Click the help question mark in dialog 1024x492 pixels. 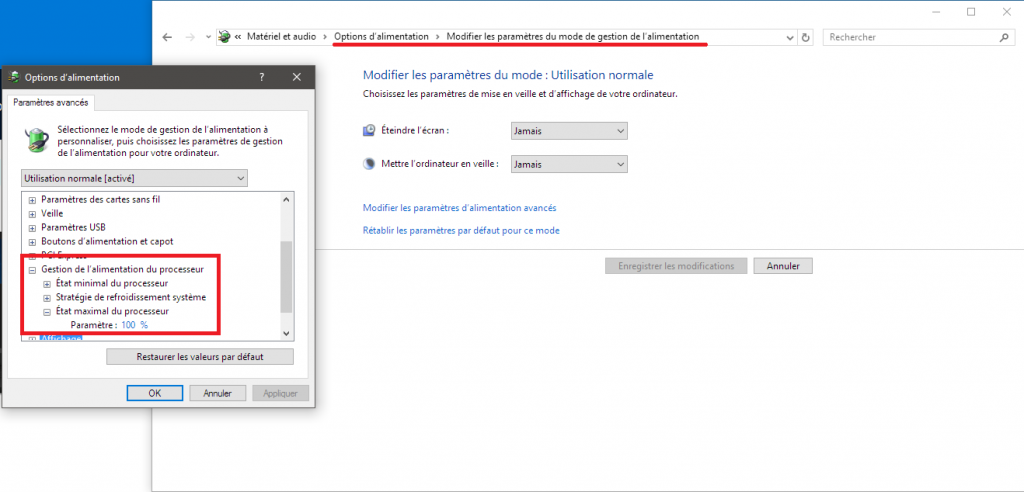click(262, 77)
